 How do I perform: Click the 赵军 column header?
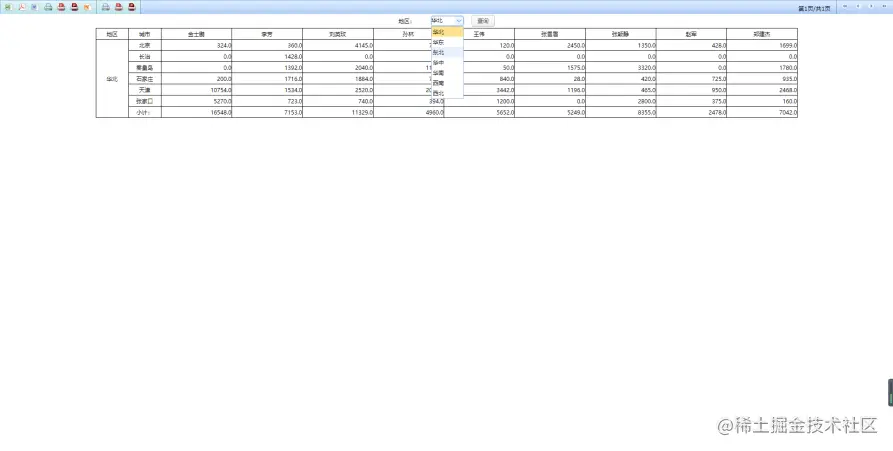[691, 34]
